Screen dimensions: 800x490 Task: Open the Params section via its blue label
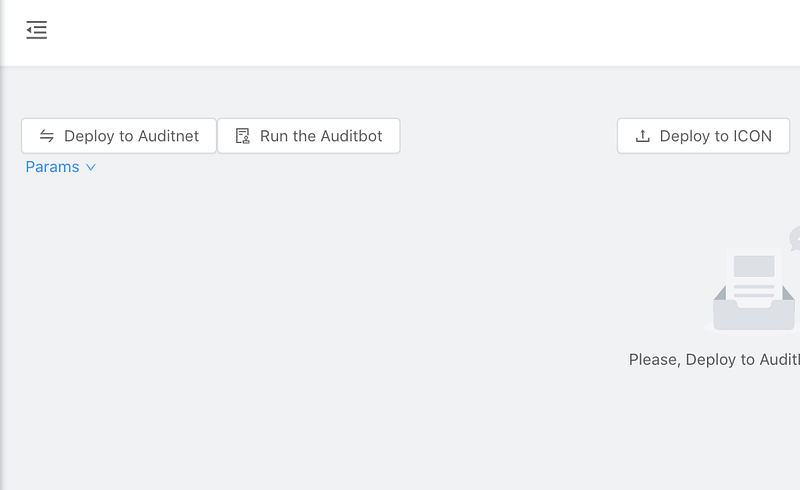(53, 167)
